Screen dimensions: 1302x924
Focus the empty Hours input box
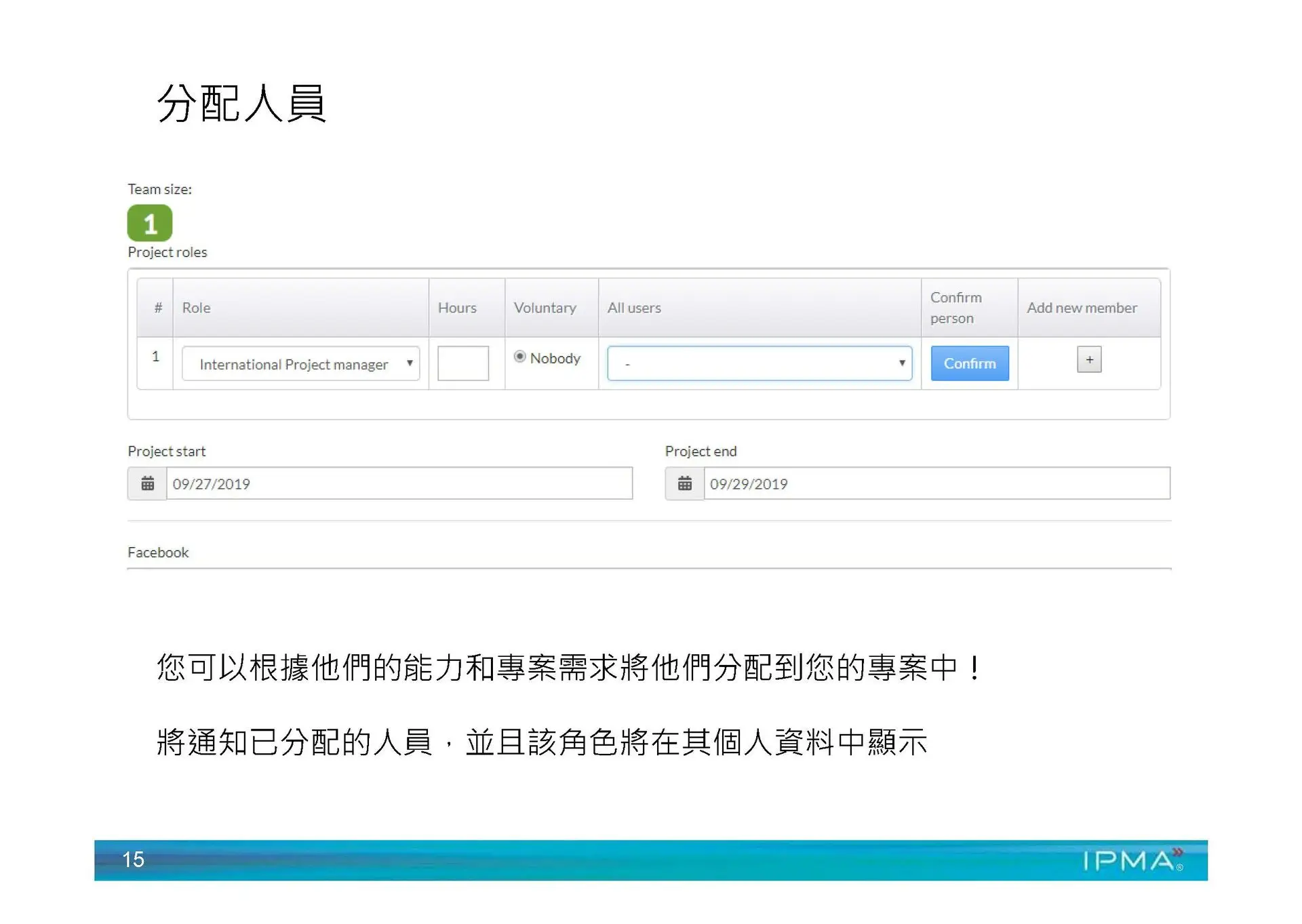pos(463,363)
